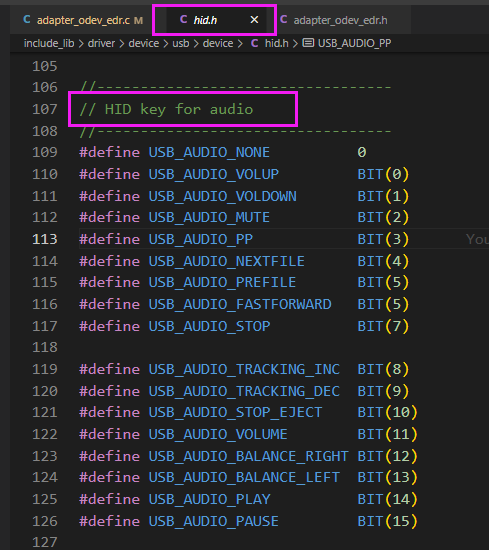Image resolution: width=489 pixels, height=550 pixels.
Task: Click the USB_AUDIO_STOP_EJECT macro name
Action: [x=235, y=412]
